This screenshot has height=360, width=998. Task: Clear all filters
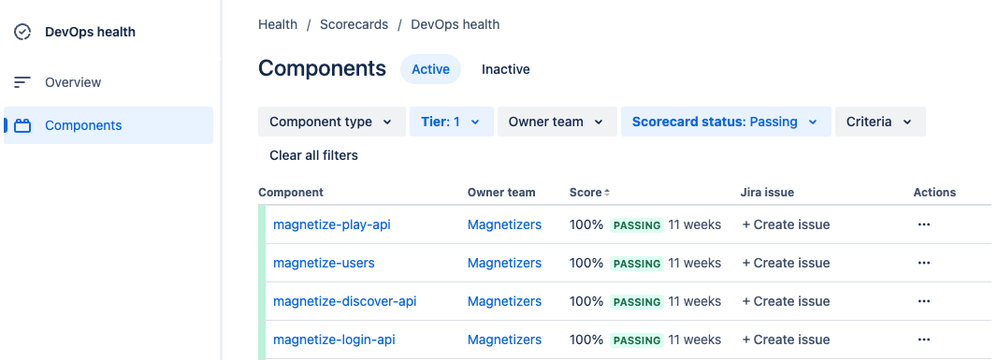(314, 155)
